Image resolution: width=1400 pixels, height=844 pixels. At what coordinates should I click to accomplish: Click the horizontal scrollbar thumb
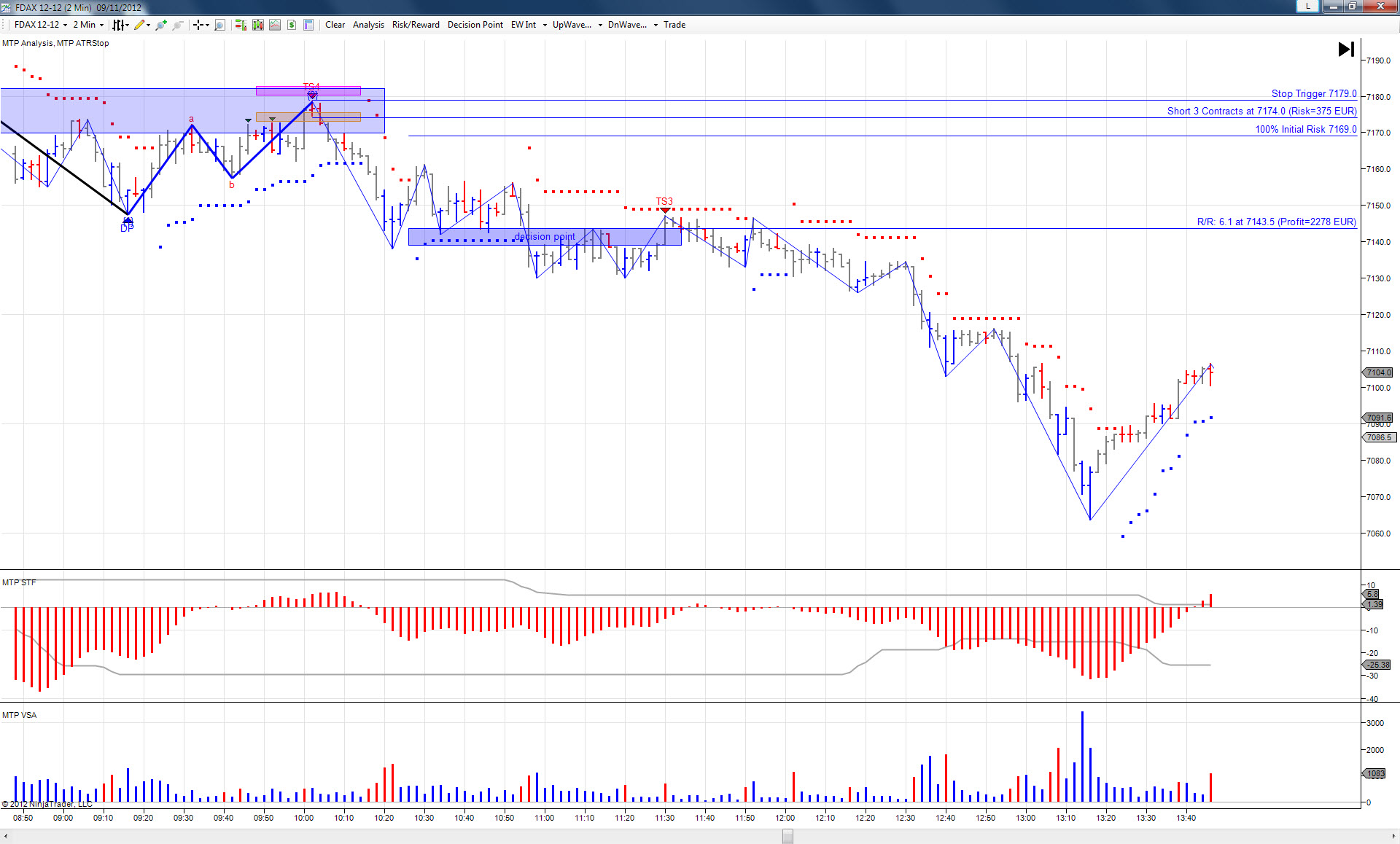(x=787, y=837)
